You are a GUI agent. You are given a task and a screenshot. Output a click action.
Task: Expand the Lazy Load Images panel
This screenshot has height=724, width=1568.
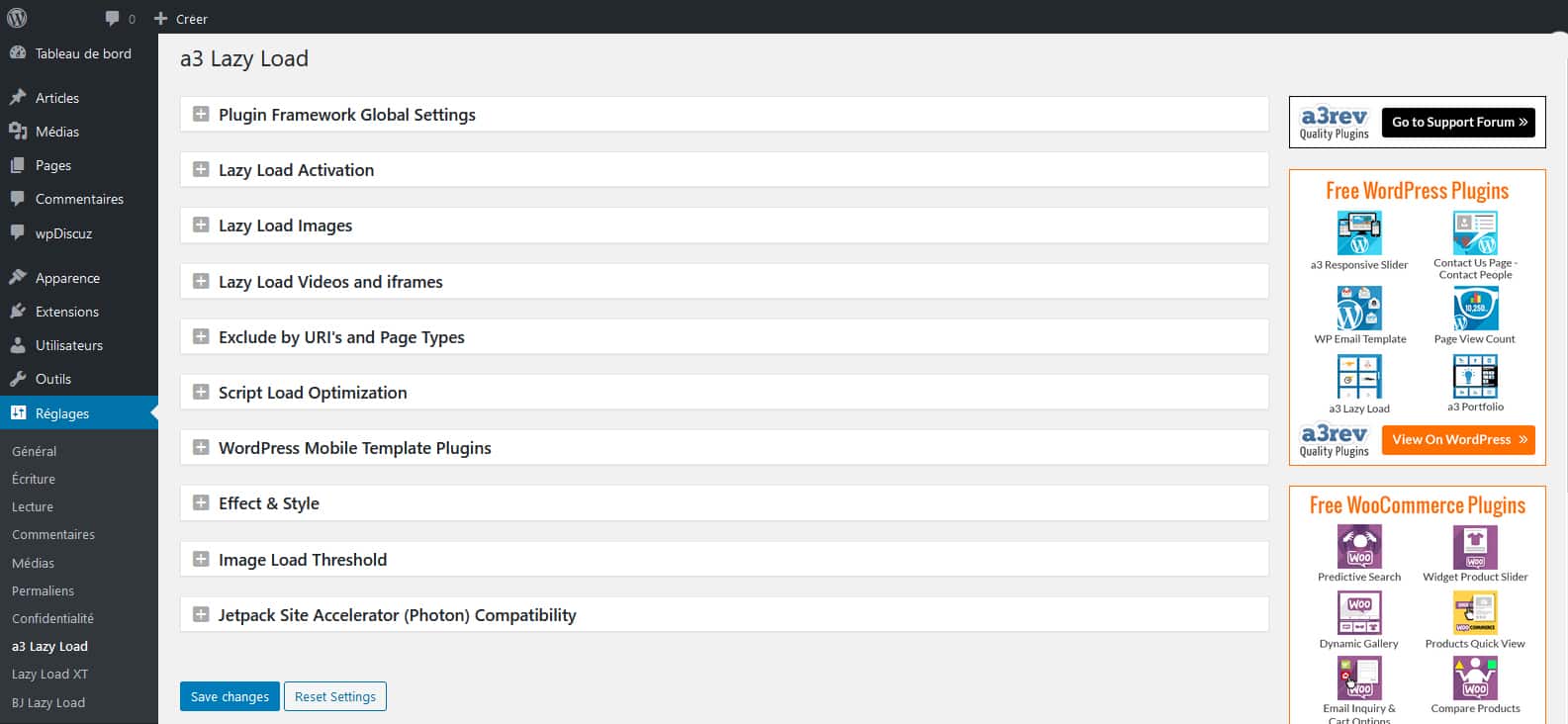point(201,226)
